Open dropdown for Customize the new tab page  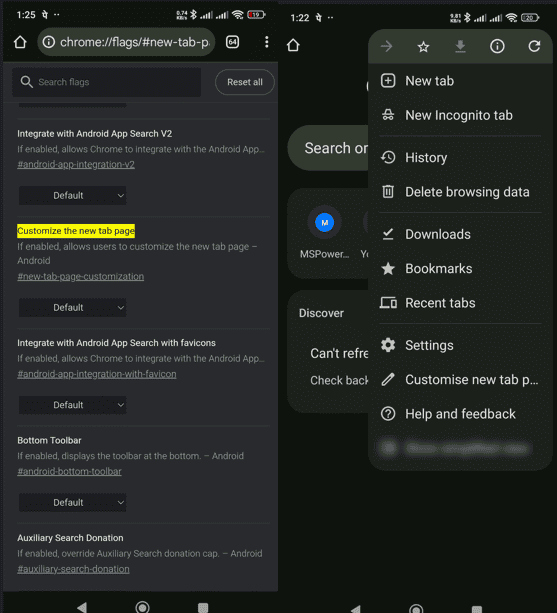tap(73, 308)
